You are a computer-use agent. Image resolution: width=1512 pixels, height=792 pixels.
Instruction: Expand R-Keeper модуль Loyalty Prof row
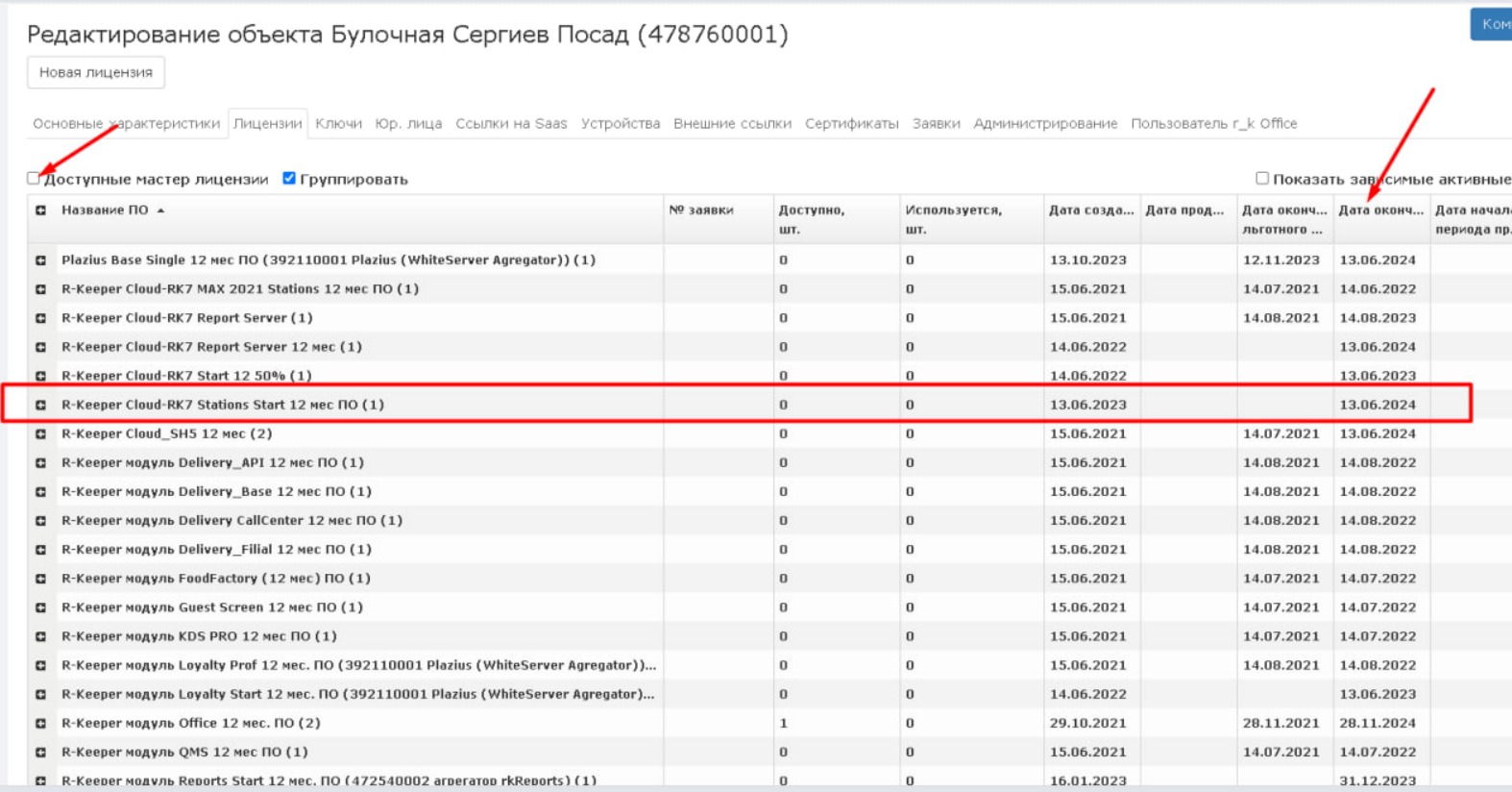40,665
